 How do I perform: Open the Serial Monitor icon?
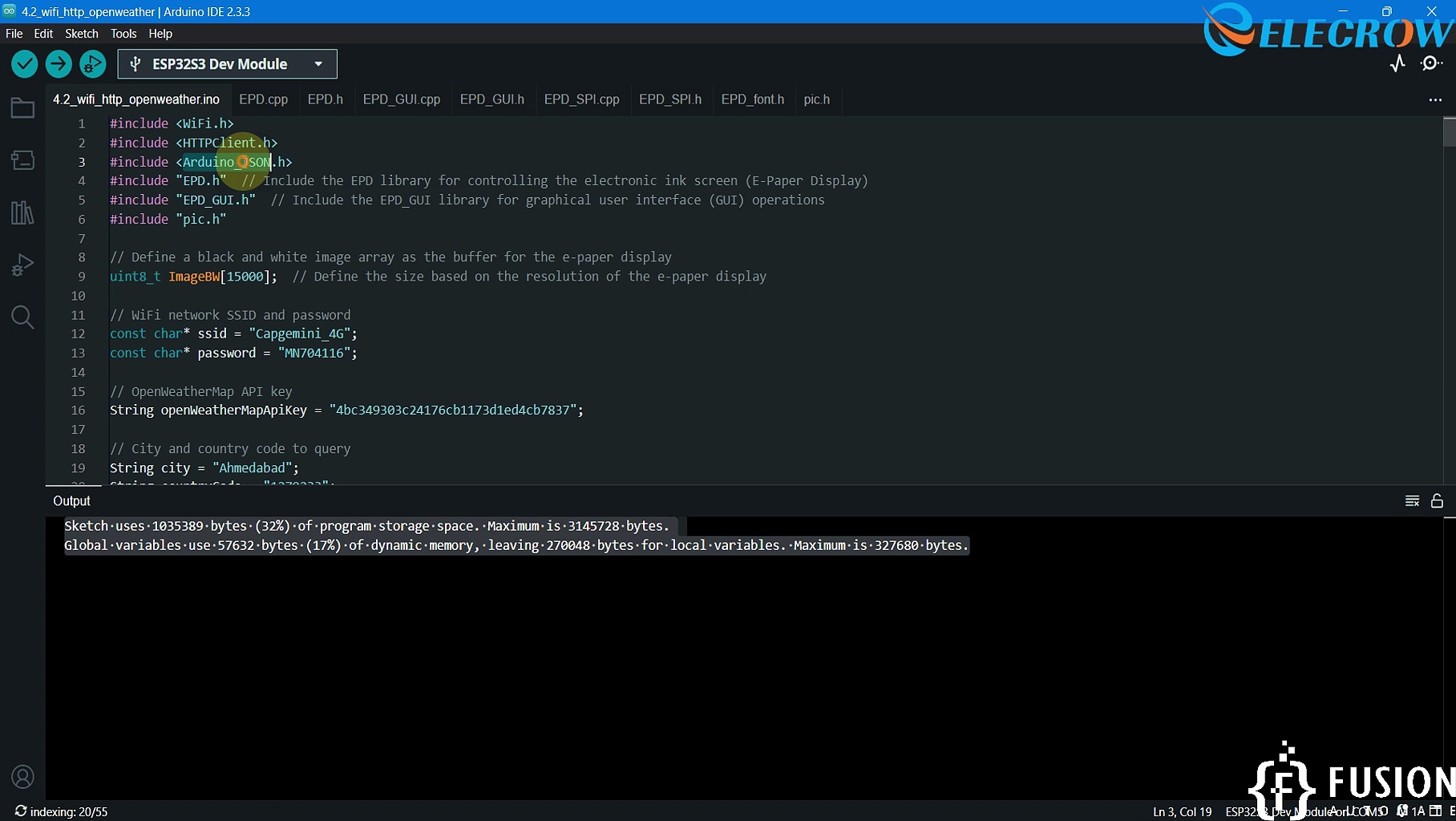(x=1431, y=63)
